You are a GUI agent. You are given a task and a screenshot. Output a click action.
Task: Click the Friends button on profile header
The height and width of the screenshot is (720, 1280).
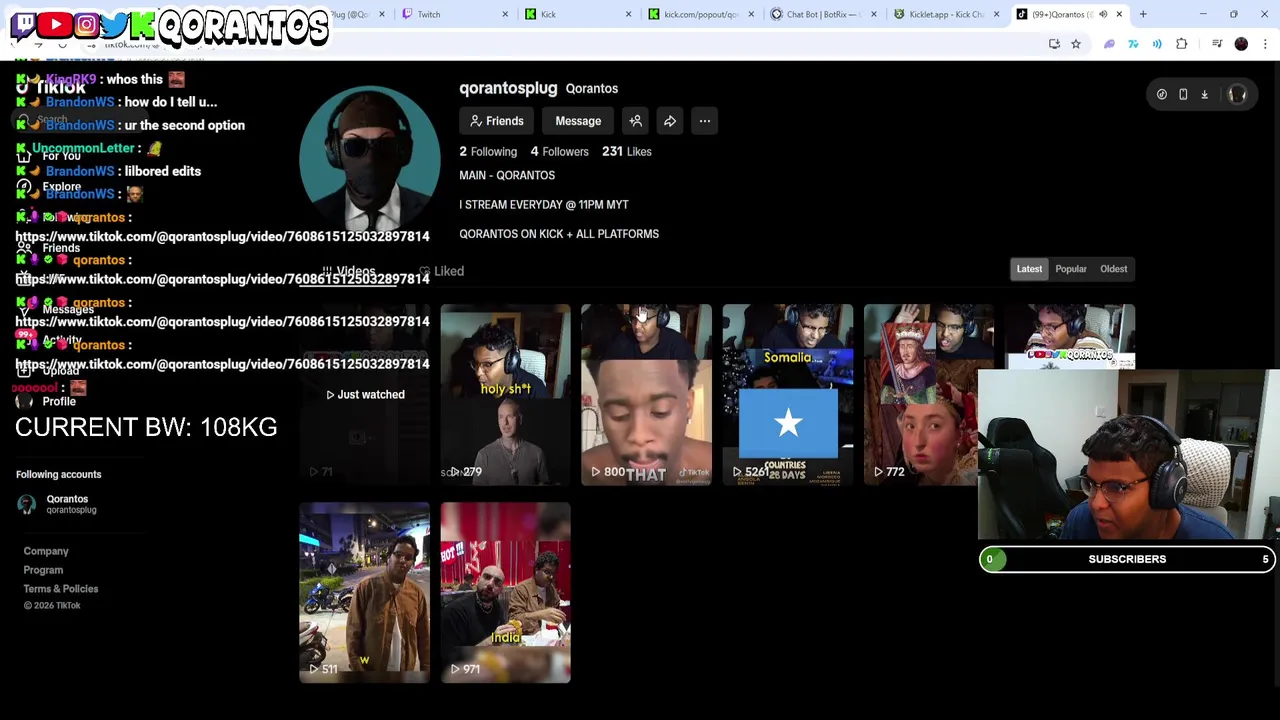click(497, 121)
